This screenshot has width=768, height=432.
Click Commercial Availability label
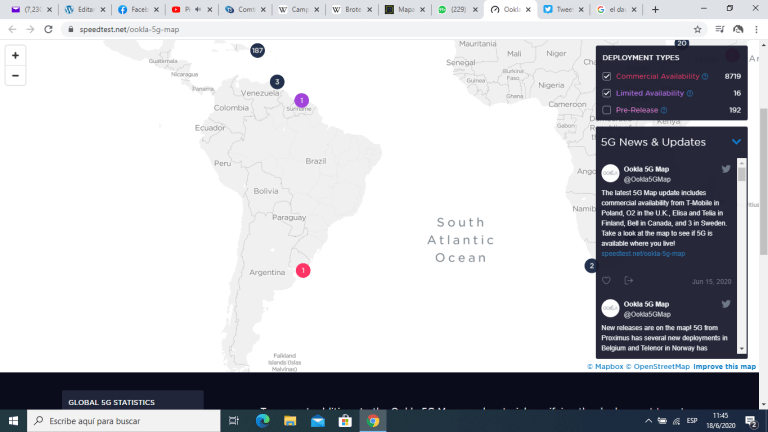pyautogui.click(x=657, y=76)
